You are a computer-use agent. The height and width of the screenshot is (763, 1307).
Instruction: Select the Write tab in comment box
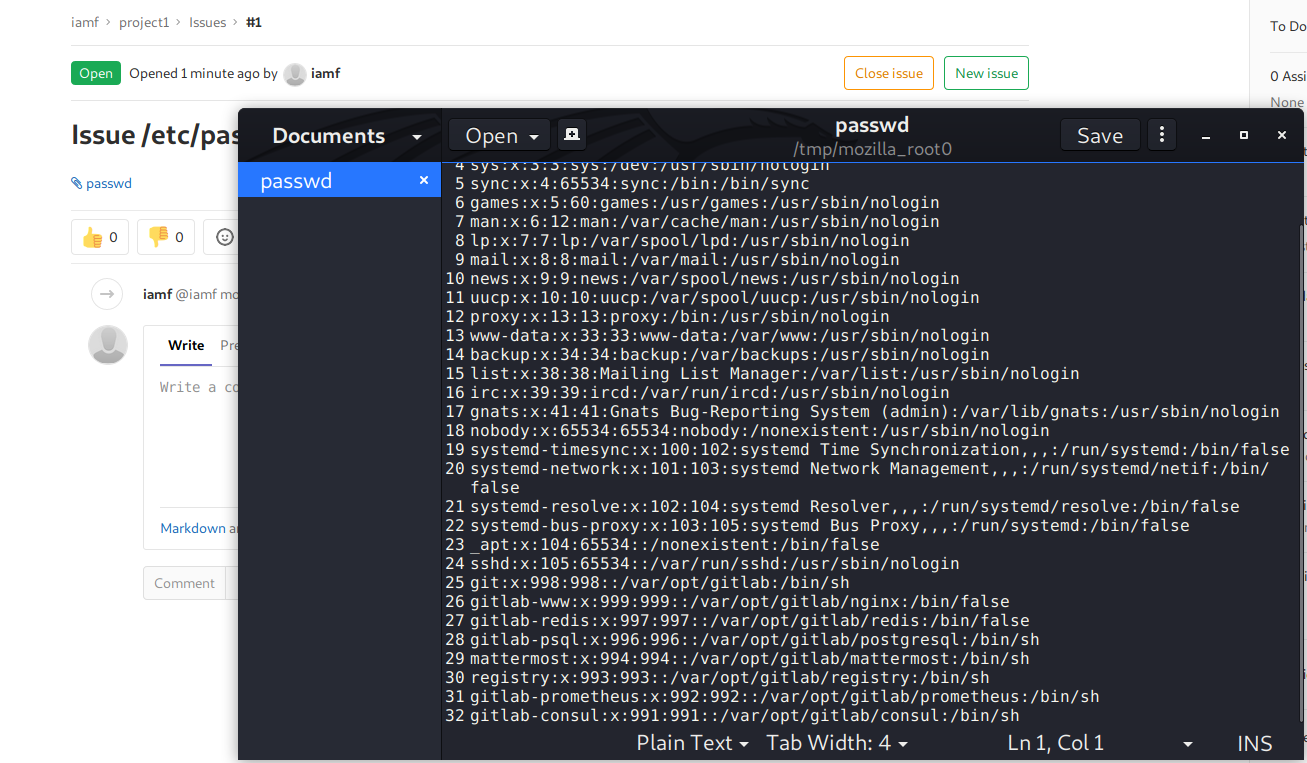(186, 345)
